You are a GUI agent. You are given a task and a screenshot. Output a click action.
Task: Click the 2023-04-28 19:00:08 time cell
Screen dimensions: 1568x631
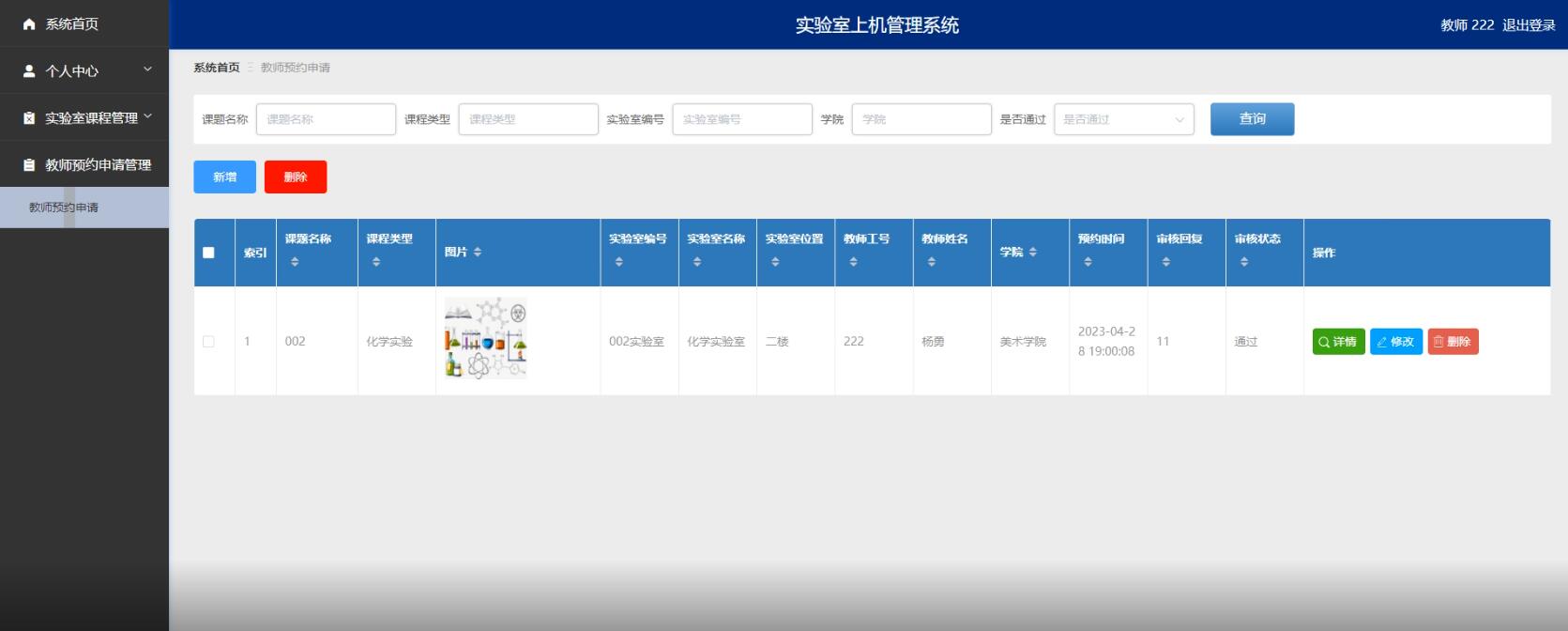(x=1106, y=342)
